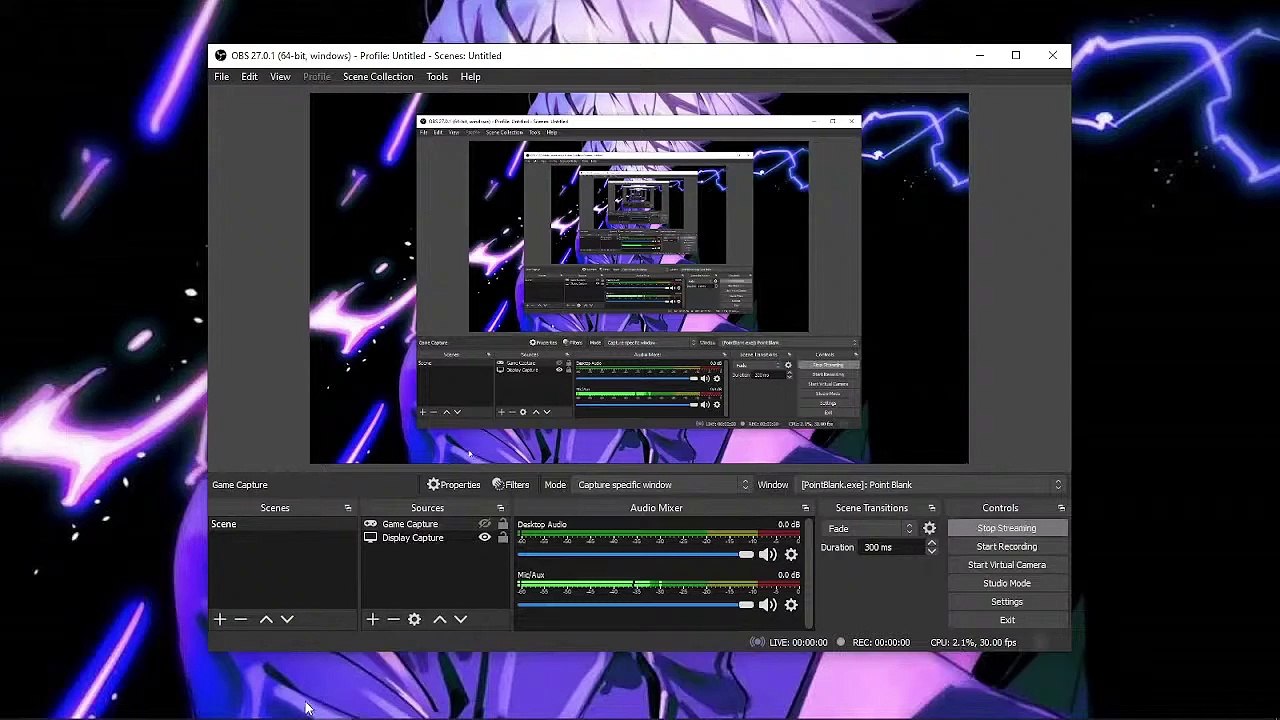Image resolution: width=1280 pixels, height=720 pixels.
Task: Remove selected source with minus icon
Action: (393, 620)
